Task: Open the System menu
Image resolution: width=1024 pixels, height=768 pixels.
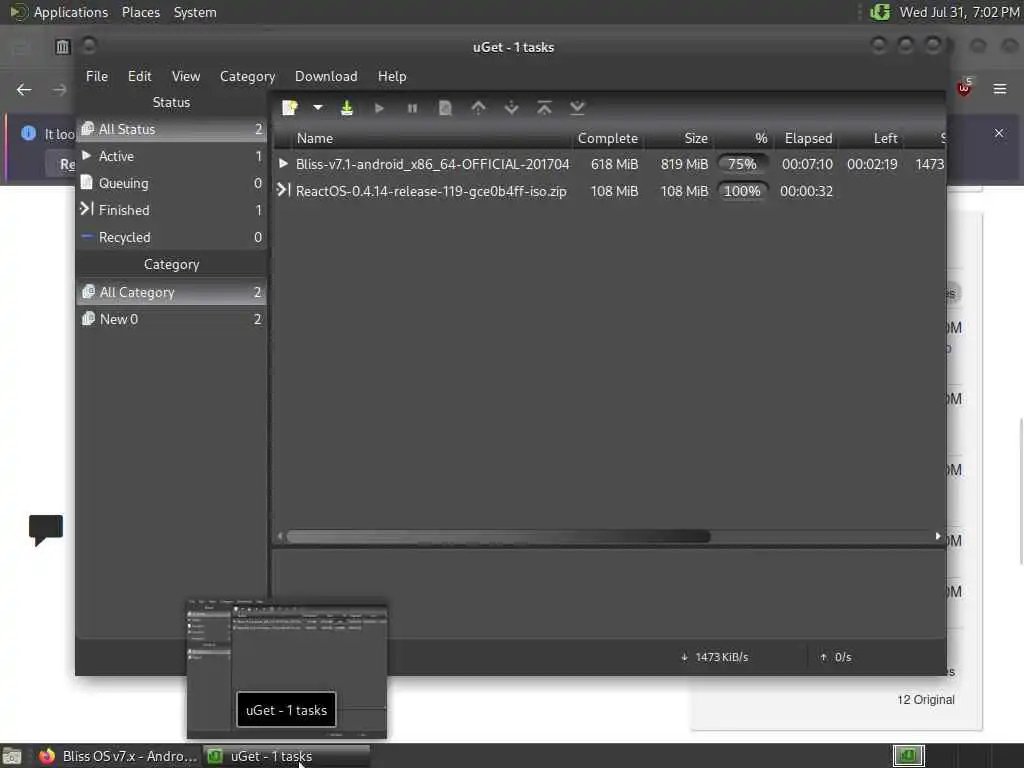Action: [x=195, y=12]
